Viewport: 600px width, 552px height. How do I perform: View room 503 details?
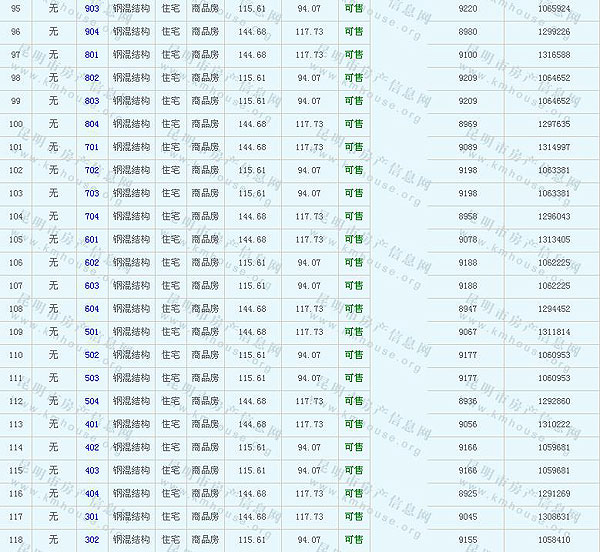point(92,378)
